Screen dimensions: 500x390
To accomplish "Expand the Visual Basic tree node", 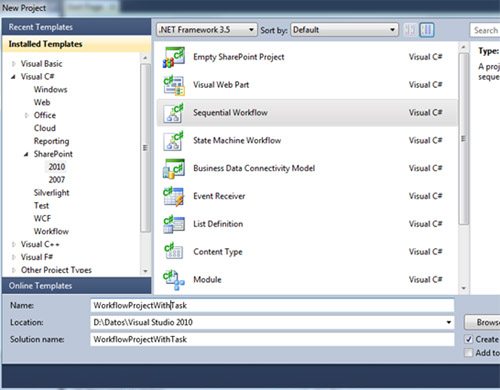I will pos(13,64).
